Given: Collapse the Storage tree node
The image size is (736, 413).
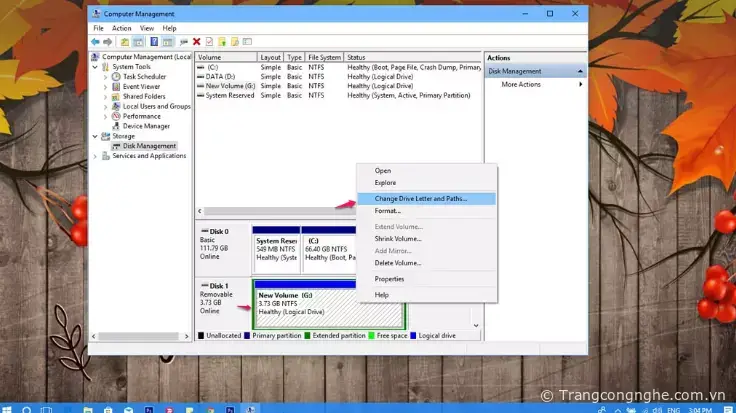Looking at the screenshot, I should (98, 136).
